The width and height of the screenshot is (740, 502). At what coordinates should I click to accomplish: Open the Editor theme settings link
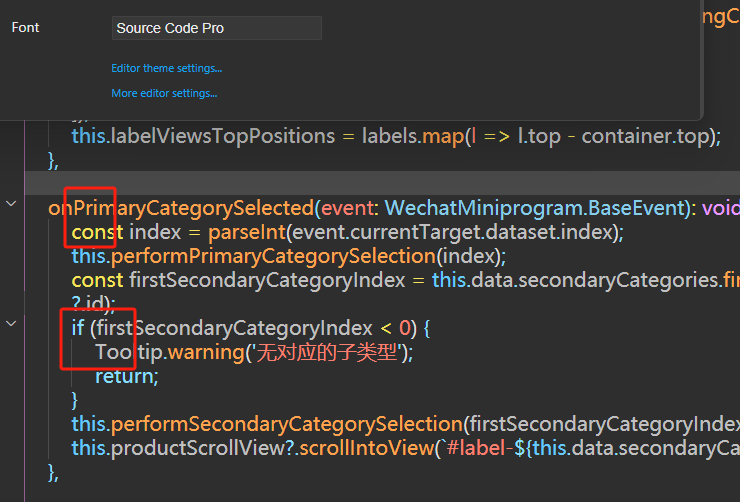(x=166, y=69)
